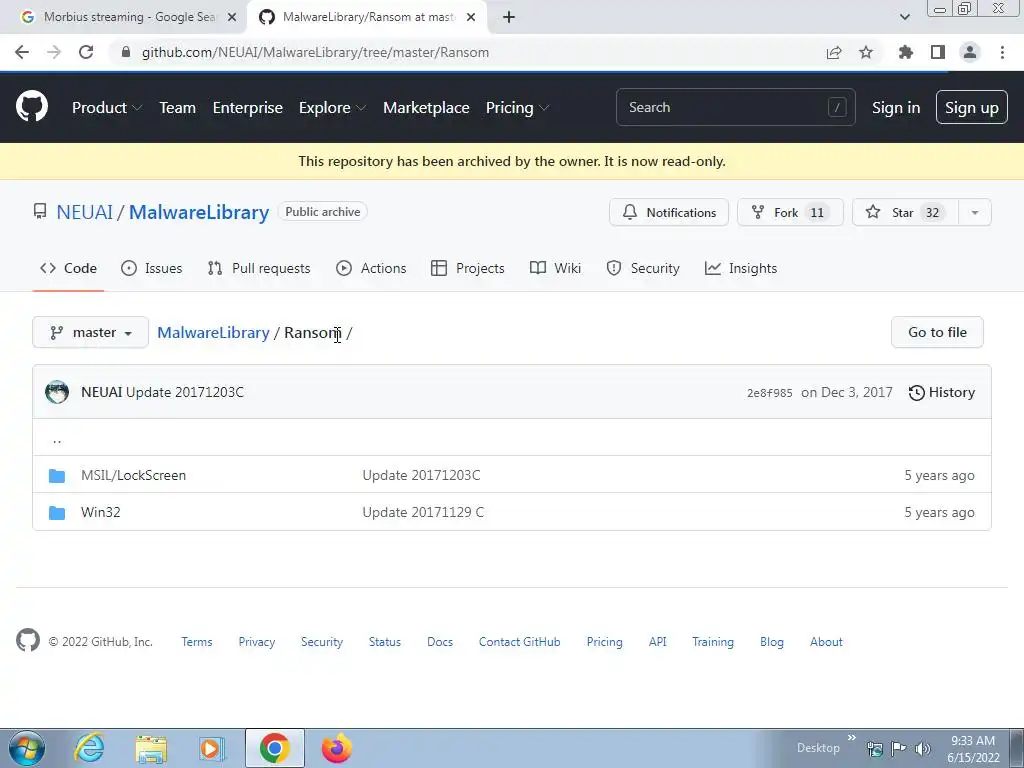Click the Sign up button
The width and height of the screenshot is (1024, 768).
coord(971,107)
